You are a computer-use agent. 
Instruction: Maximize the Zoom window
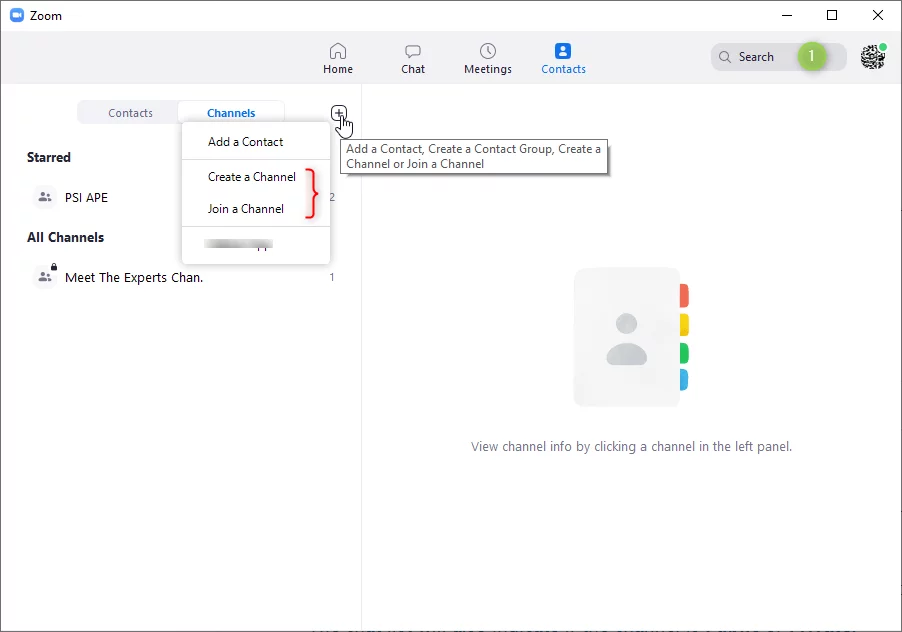pyautogui.click(x=832, y=15)
